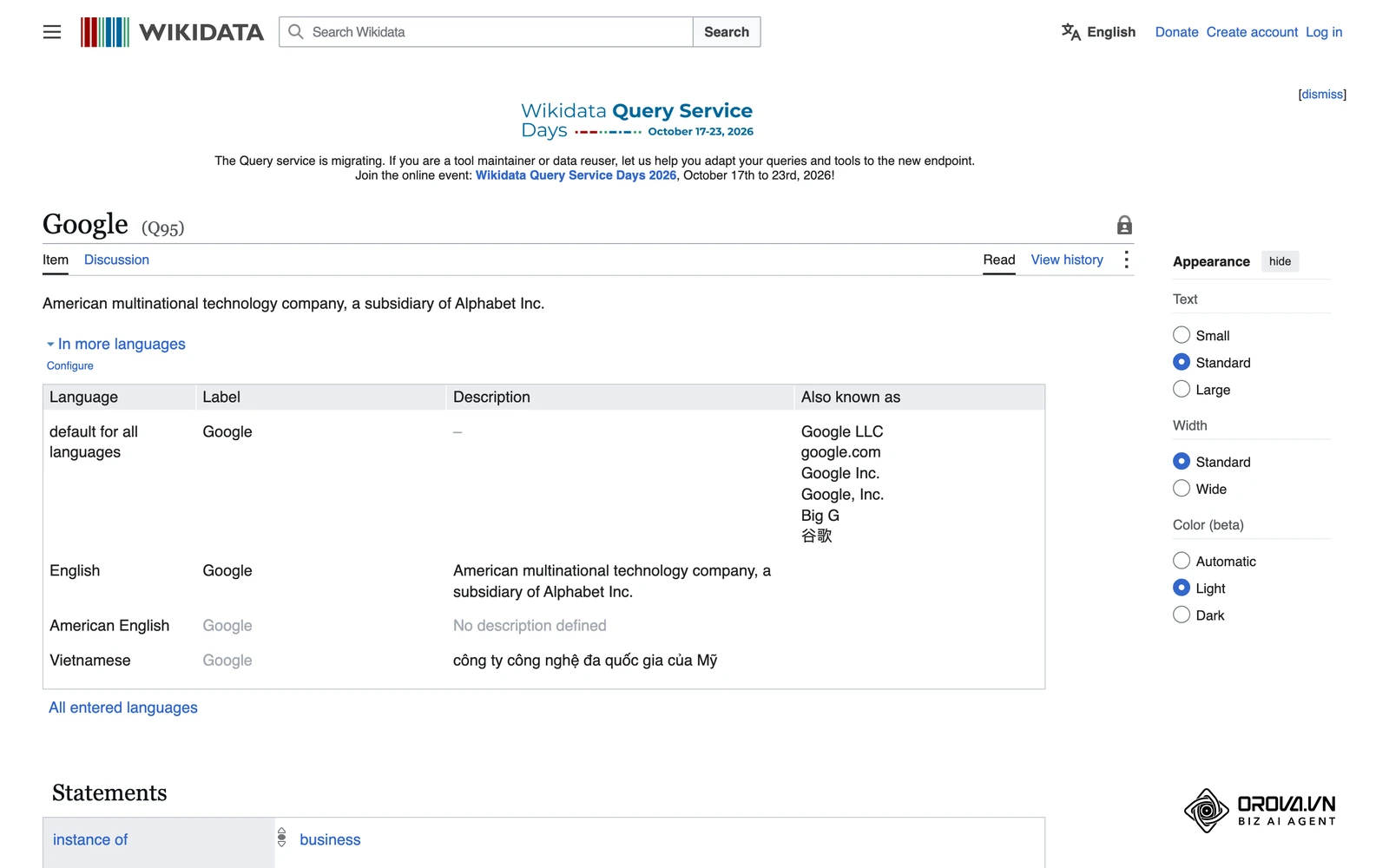Switch to the Discussion tab
This screenshot has height=868, width=1389.
click(x=116, y=260)
